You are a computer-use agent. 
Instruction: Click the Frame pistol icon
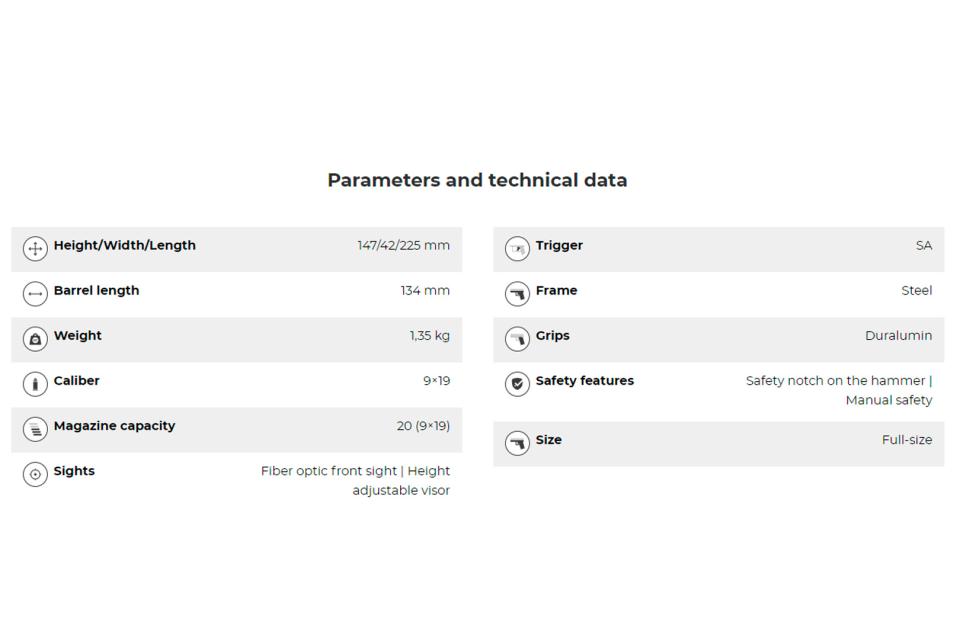tap(517, 294)
